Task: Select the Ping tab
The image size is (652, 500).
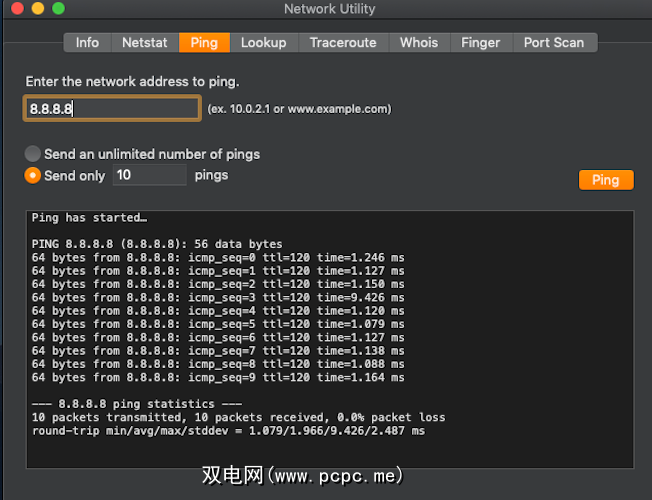Action: 204,42
